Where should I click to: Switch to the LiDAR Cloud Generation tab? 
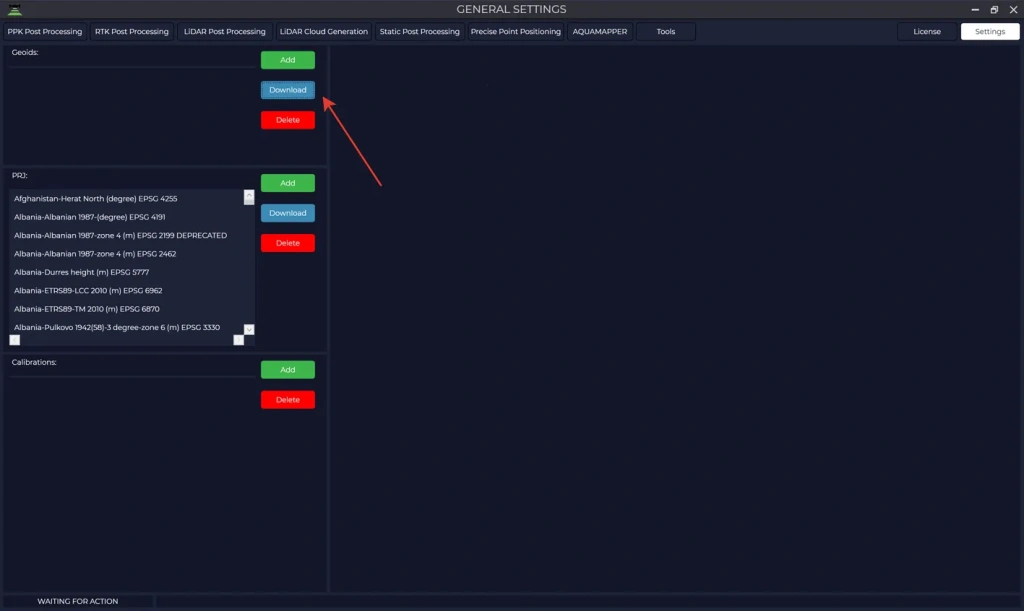click(323, 32)
